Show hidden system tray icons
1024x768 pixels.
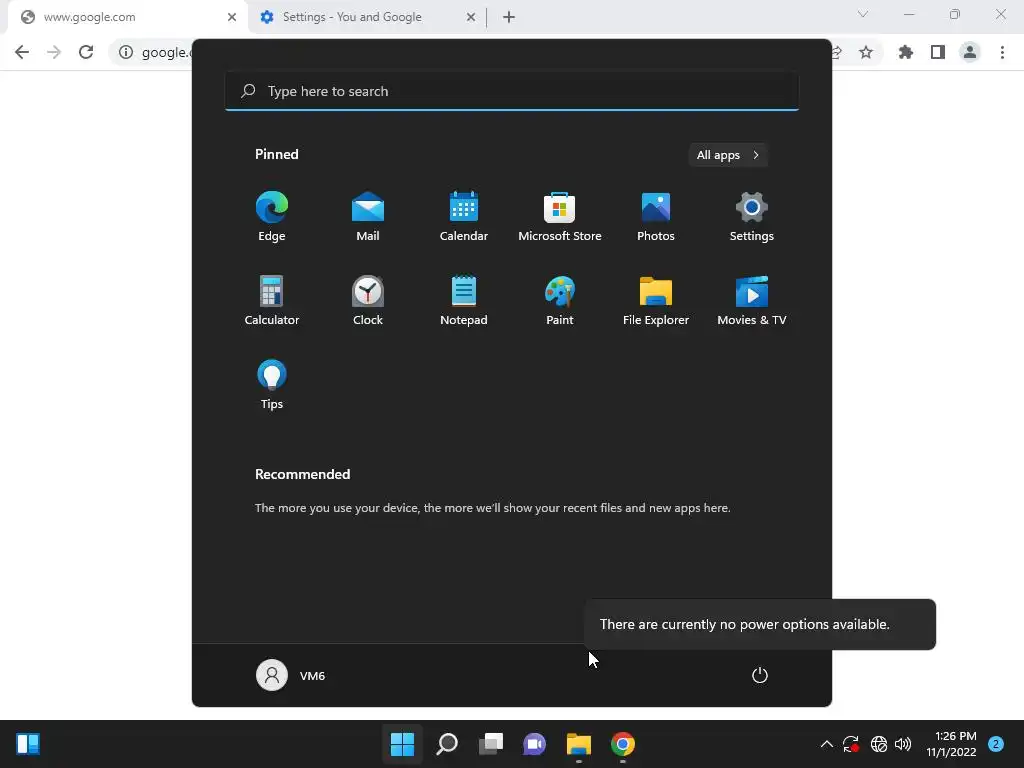[826, 744]
